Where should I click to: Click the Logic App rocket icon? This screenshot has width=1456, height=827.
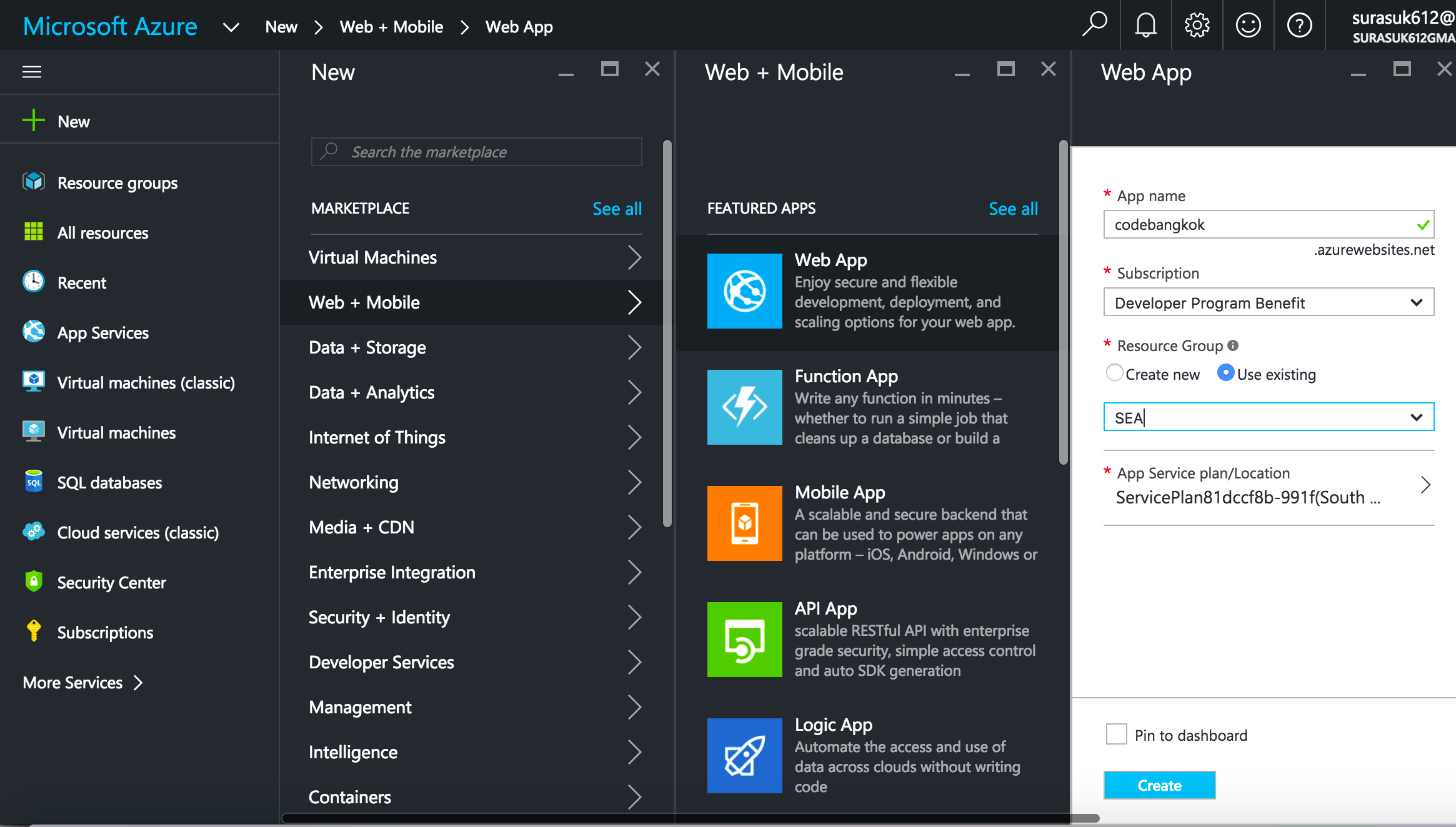click(744, 756)
